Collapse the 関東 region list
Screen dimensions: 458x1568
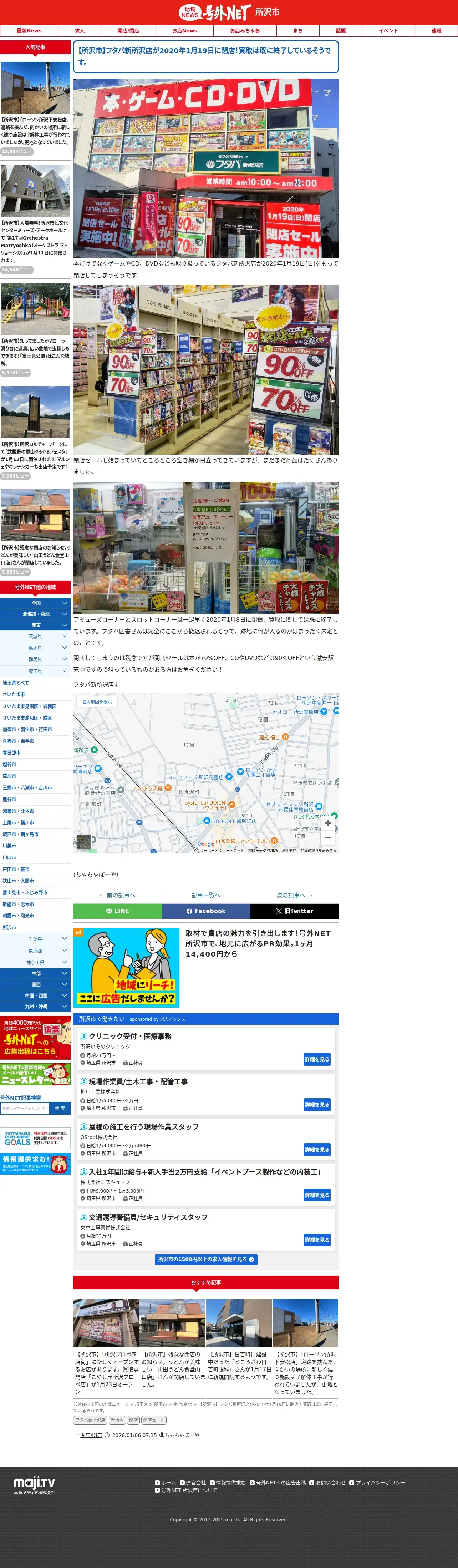[x=35, y=625]
